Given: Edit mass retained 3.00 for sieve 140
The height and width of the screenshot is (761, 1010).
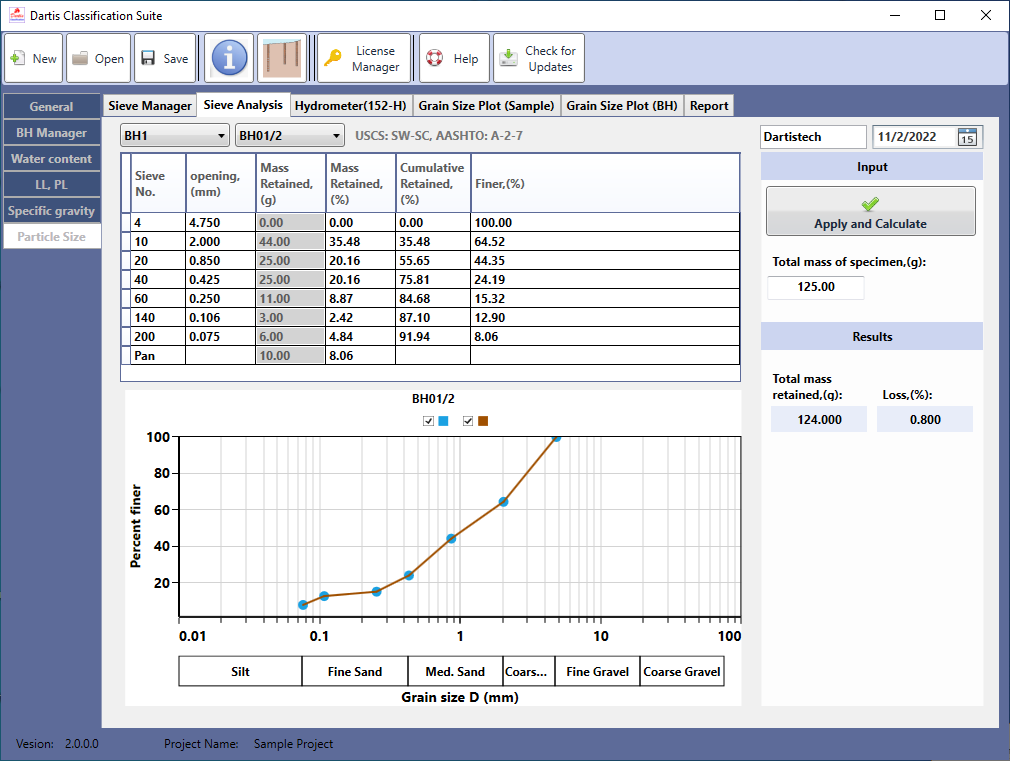Looking at the screenshot, I should [291, 318].
